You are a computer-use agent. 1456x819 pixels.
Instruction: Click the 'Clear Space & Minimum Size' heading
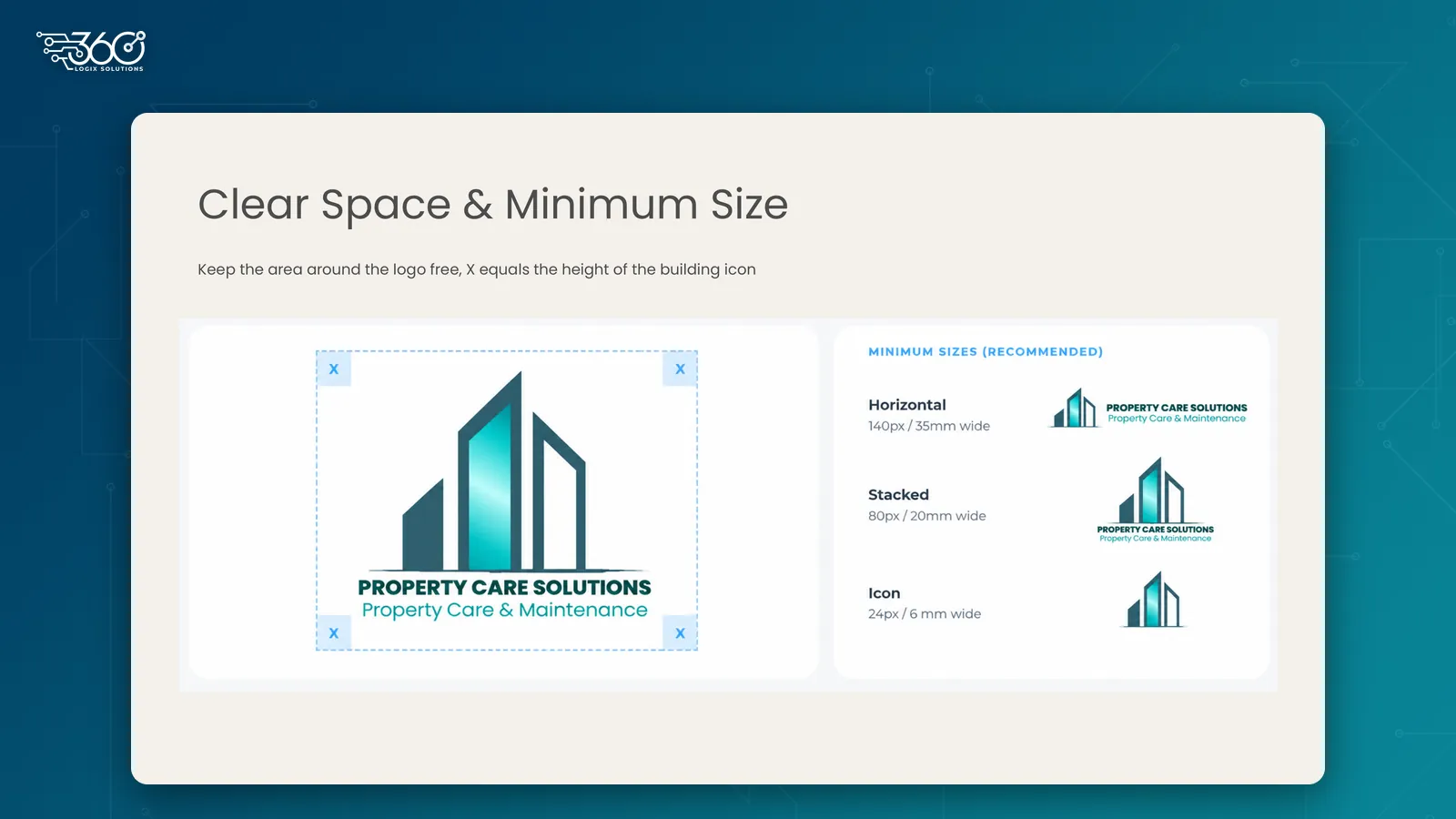click(x=493, y=204)
